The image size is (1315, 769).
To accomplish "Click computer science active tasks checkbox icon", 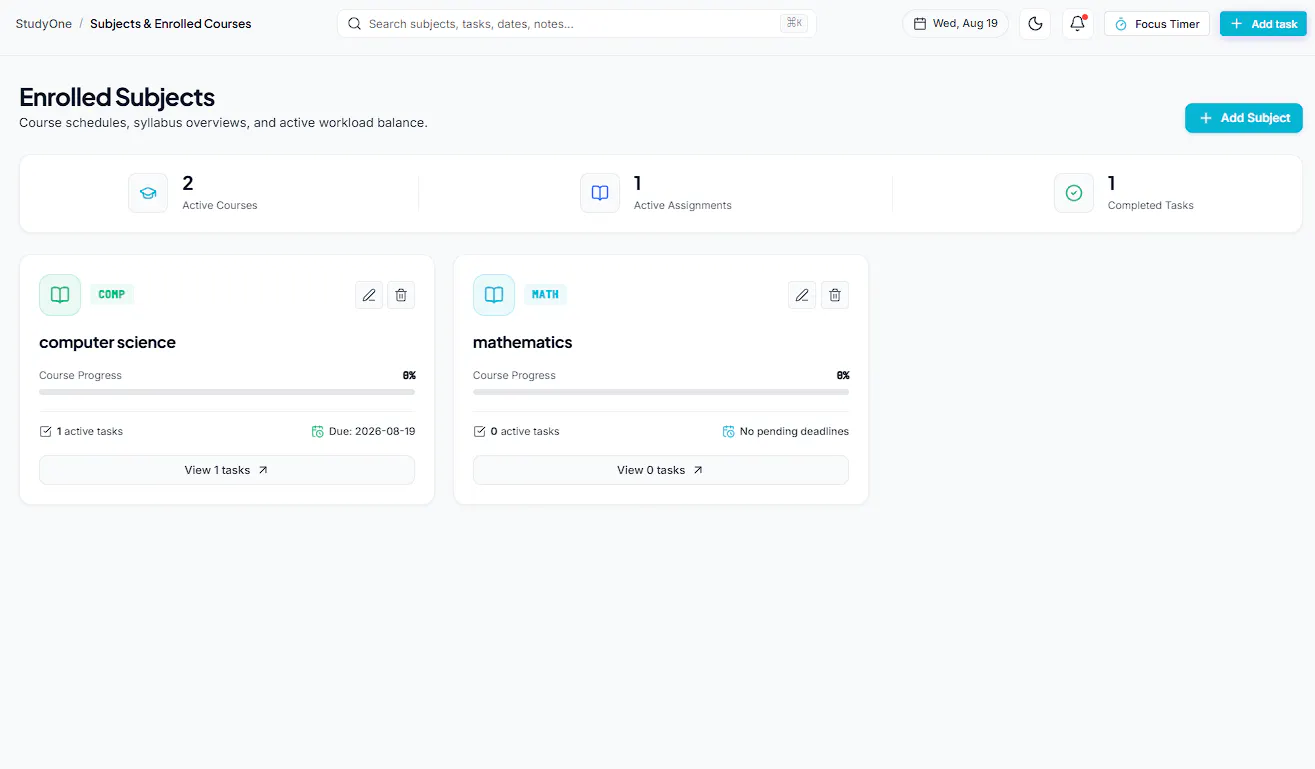I will pyautogui.click(x=45, y=432).
